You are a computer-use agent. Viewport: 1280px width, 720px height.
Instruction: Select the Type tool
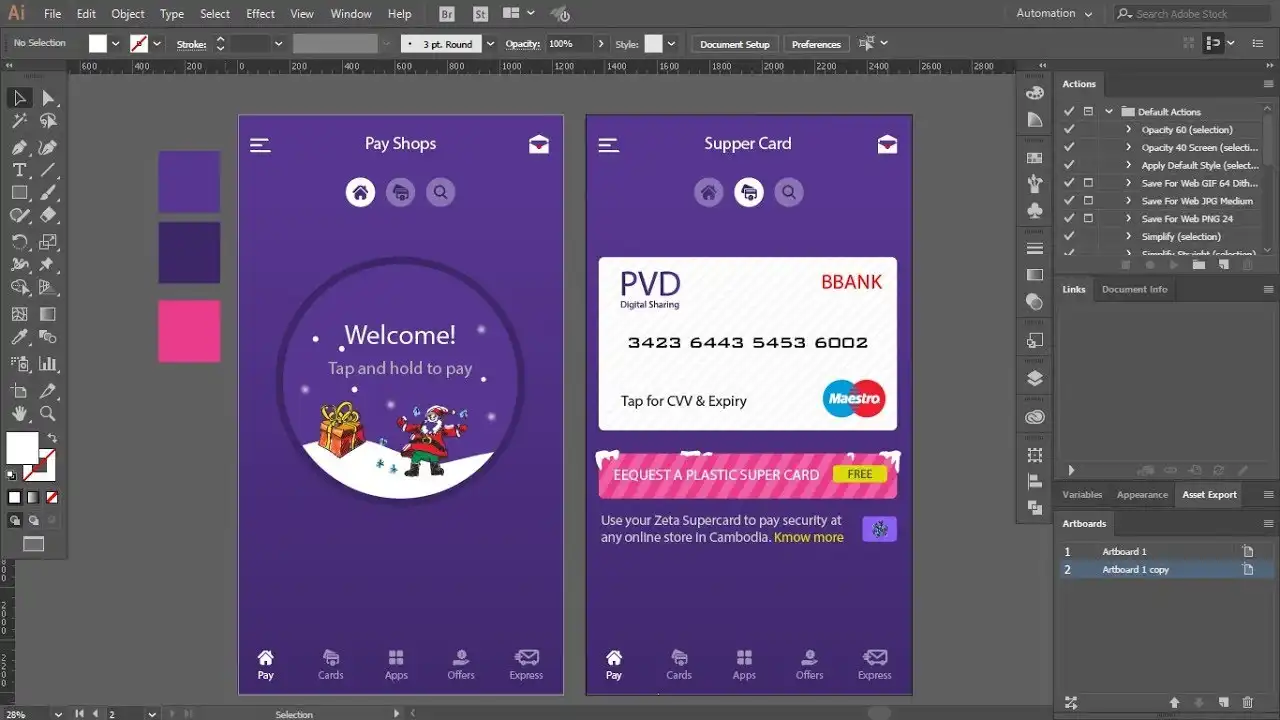pos(19,171)
